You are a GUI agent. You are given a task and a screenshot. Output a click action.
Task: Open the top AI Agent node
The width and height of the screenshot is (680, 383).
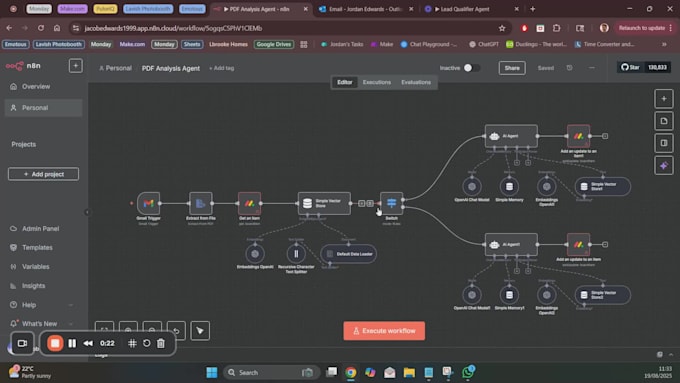(511, 136)
